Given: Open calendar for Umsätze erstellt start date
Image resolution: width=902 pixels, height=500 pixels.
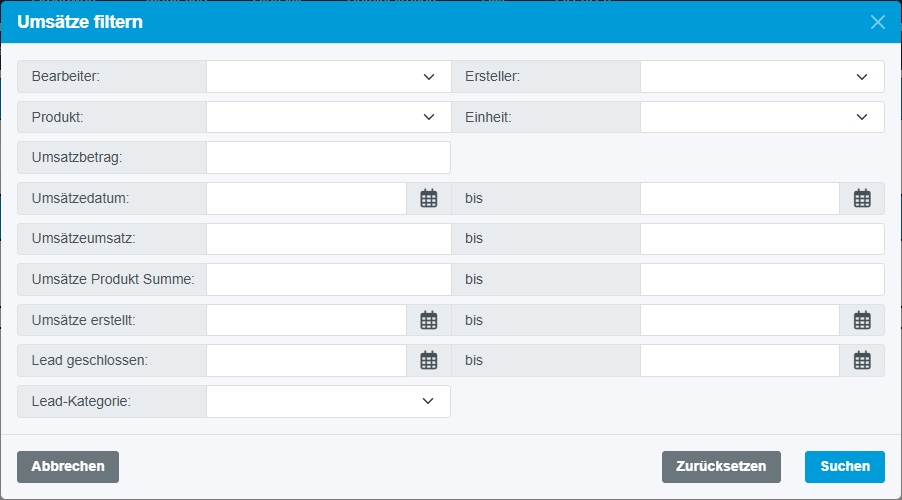Looking at the screenshot, I should [429, 320].
